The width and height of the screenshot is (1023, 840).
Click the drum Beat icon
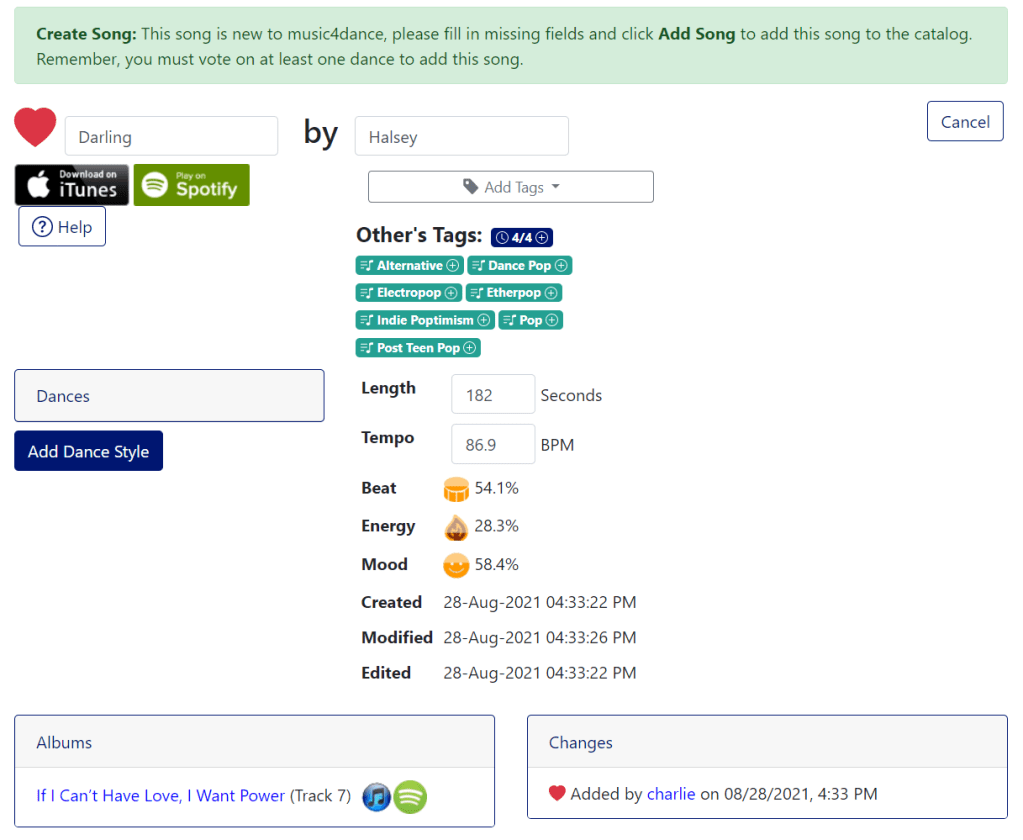(456, 489)
